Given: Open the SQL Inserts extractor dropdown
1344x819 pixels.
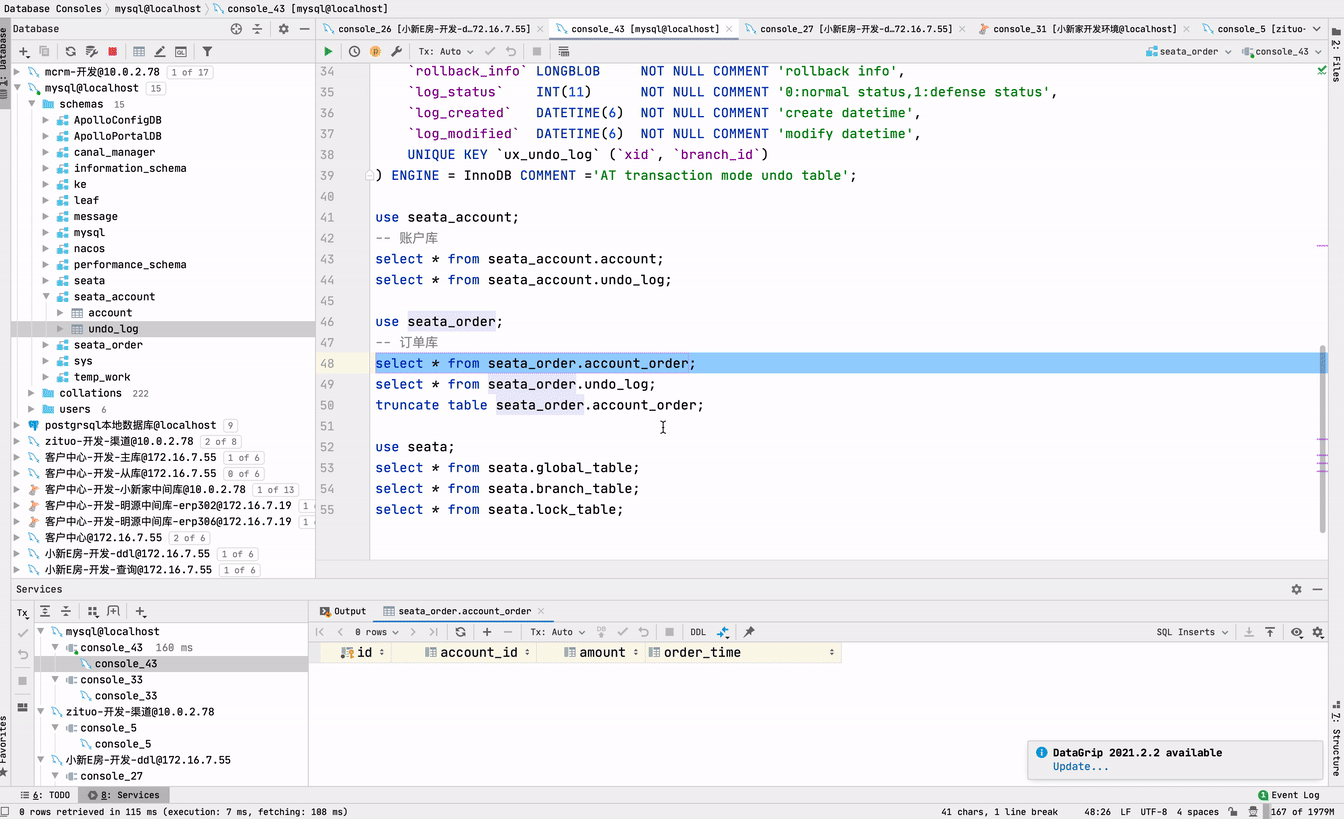Looking at the screenshot, I should [1191, 632].
